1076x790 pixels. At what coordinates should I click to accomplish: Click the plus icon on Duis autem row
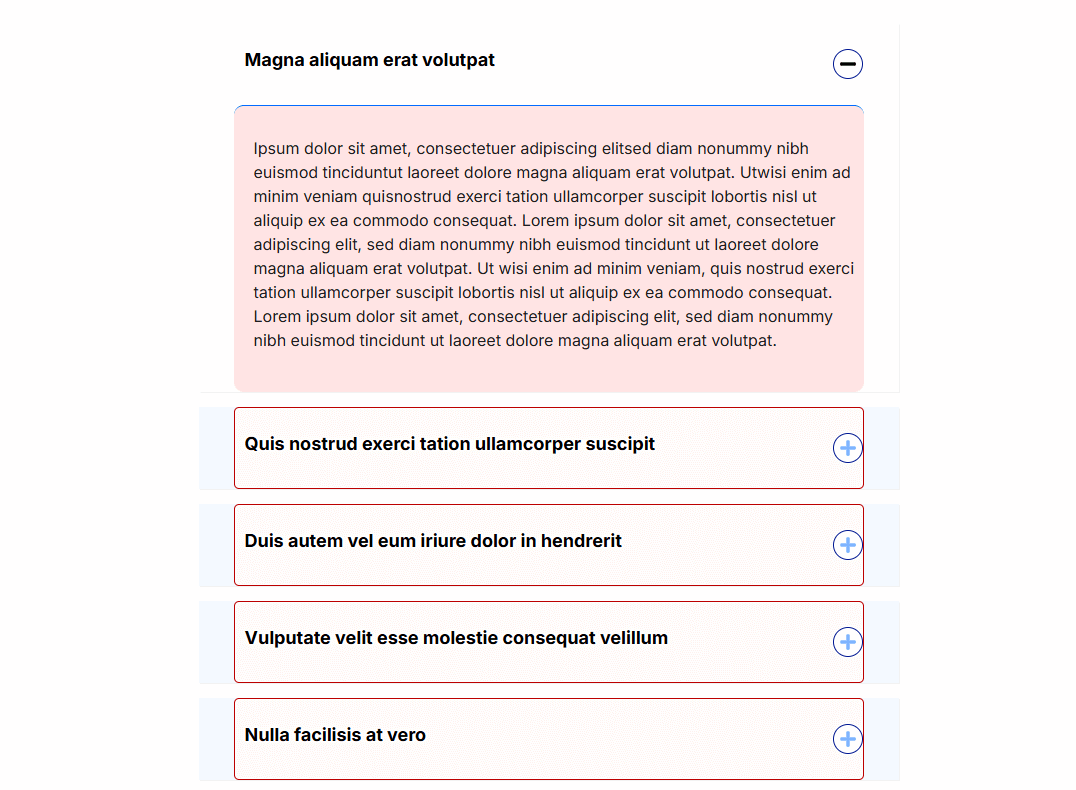(x=847, y=545)
